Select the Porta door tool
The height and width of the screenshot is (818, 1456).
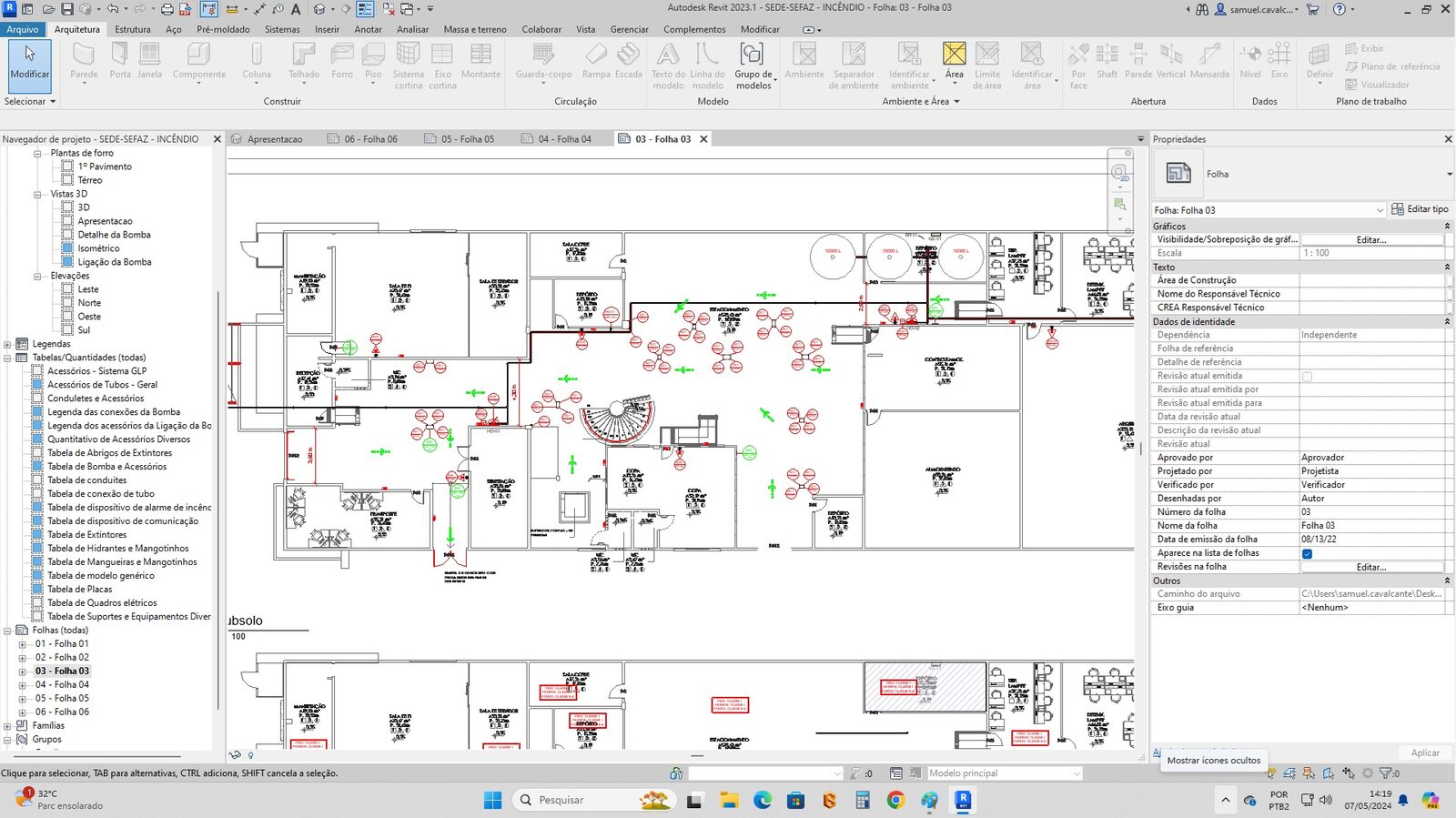[120, 62]
